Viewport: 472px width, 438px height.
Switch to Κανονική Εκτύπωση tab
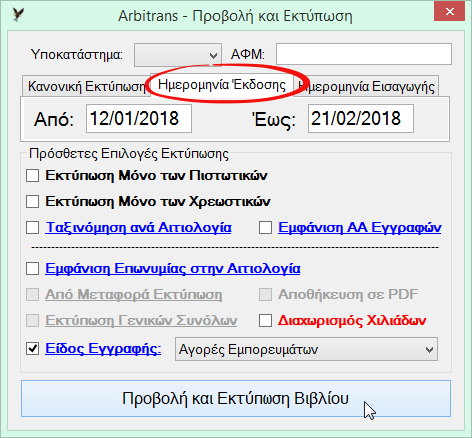tap(86, 86)
